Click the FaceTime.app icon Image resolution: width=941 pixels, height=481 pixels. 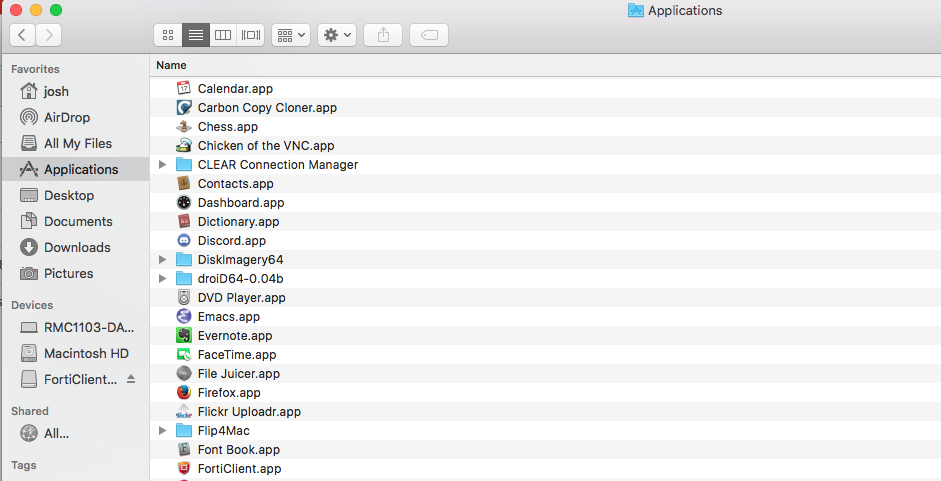pyautogui.click(x=184, y=355)
